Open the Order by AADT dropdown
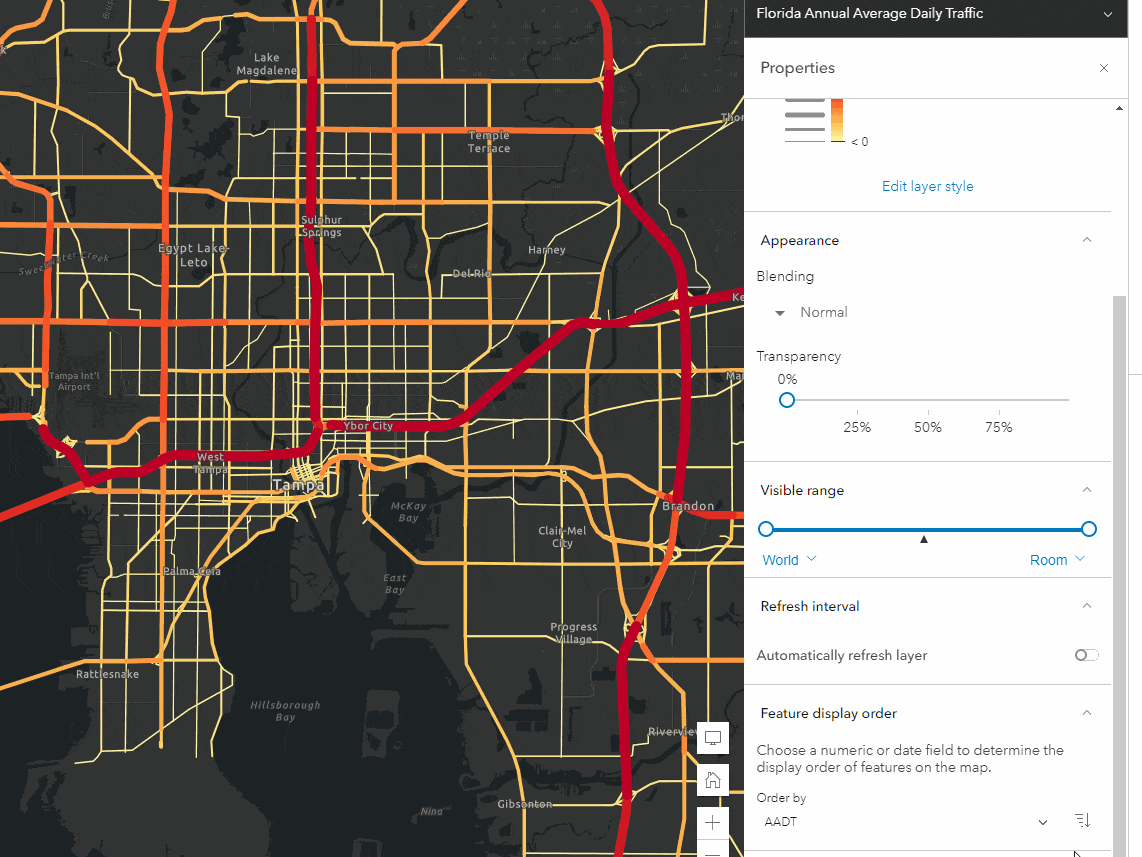 (x=905, y=822)
